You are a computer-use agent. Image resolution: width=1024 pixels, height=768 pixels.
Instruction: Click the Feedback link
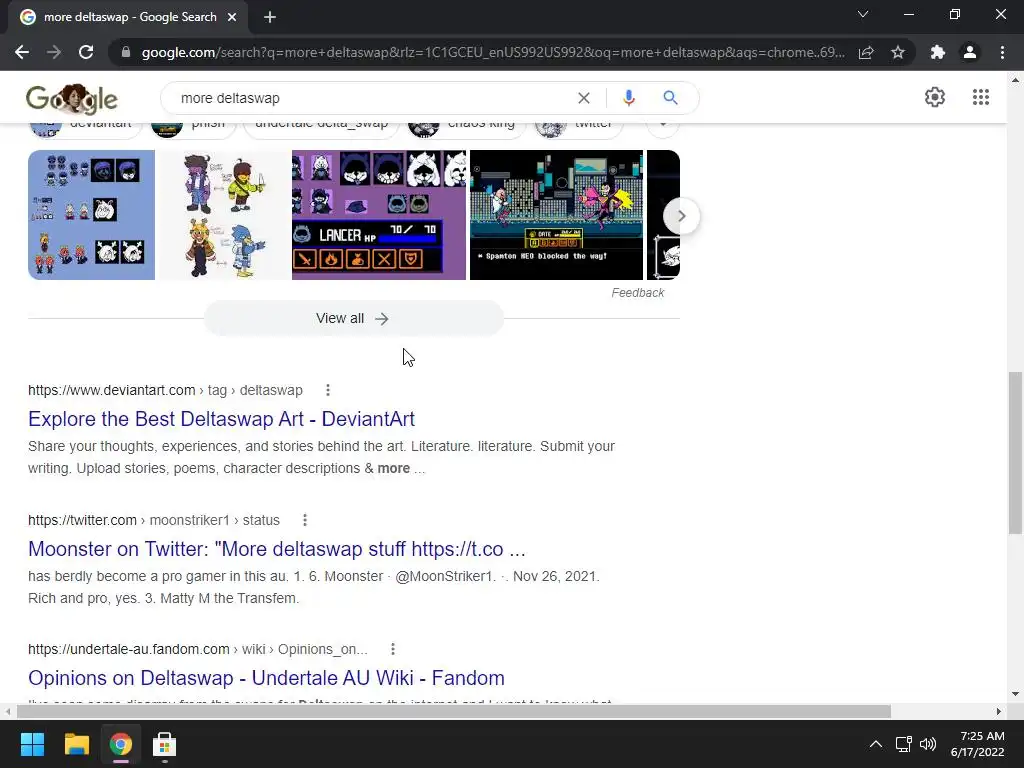(637, 293)
